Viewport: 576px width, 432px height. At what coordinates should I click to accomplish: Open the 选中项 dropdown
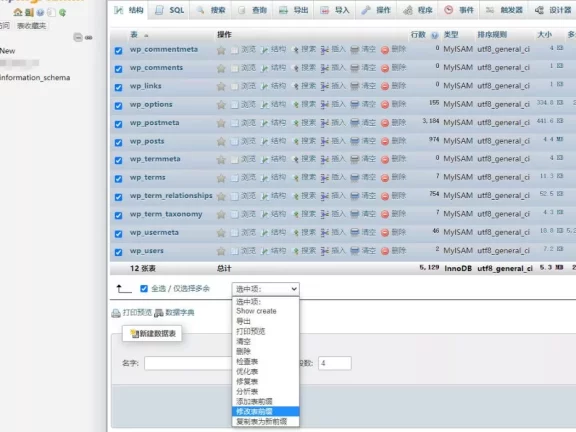pos(266,289)
